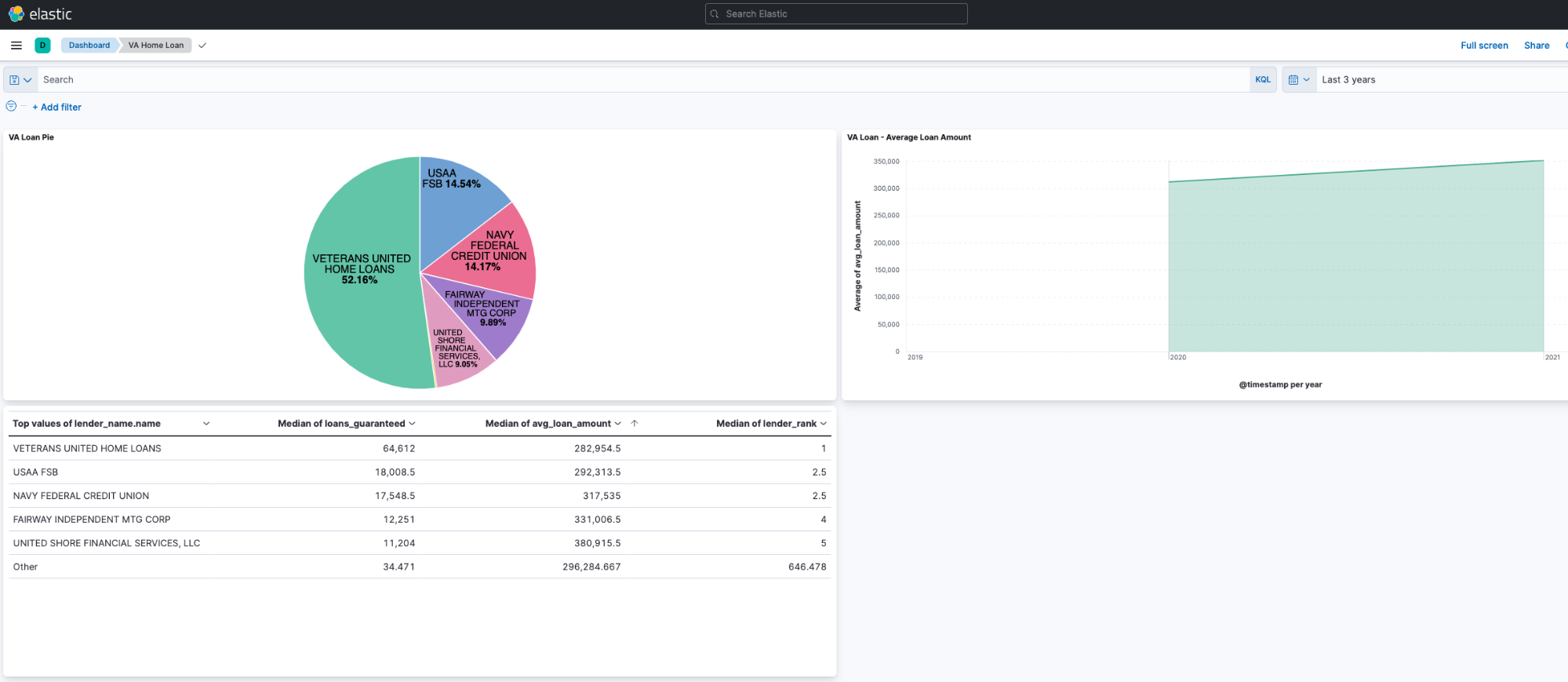Click the 646.478 lender rank value
The height and width of the screenshot is (682, 1568).
807,567
